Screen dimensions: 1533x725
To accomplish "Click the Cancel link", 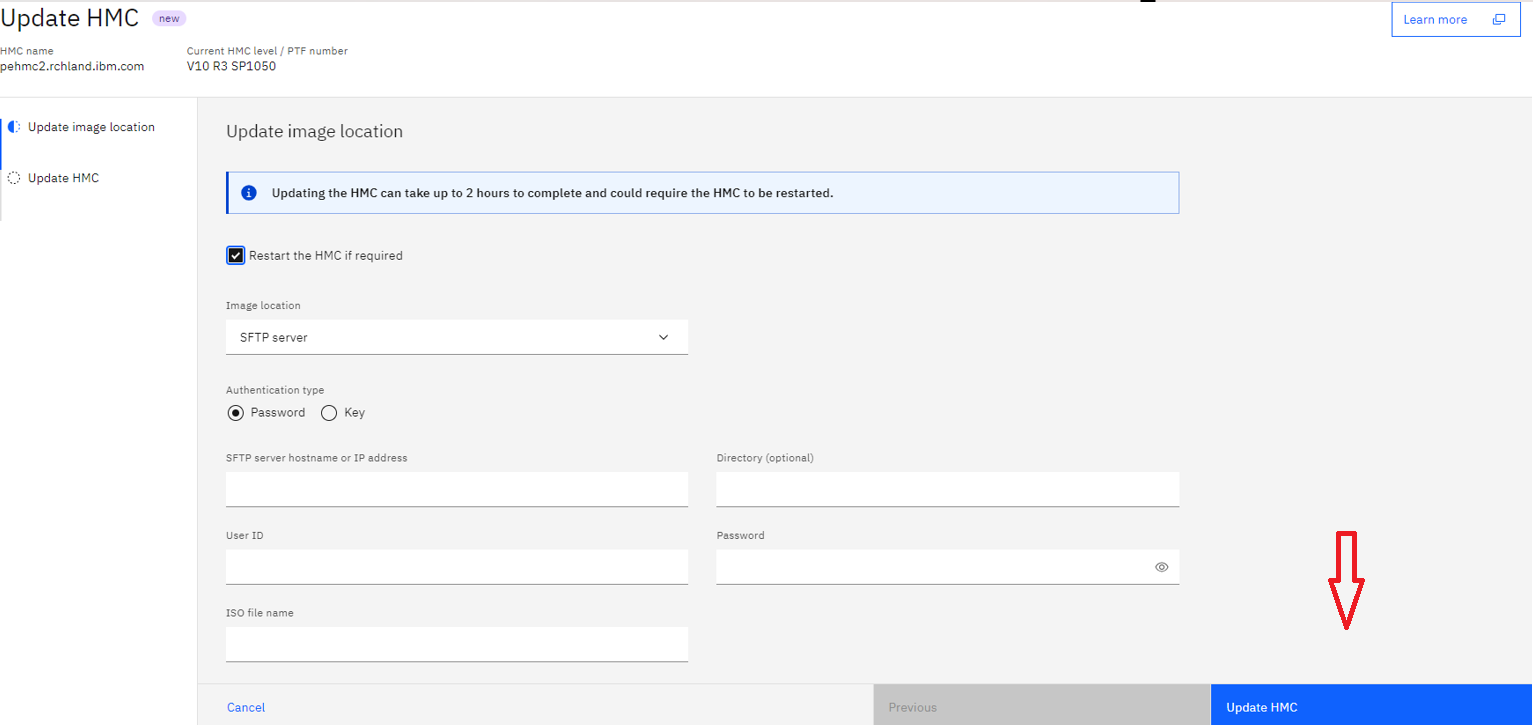I will 246,707.
